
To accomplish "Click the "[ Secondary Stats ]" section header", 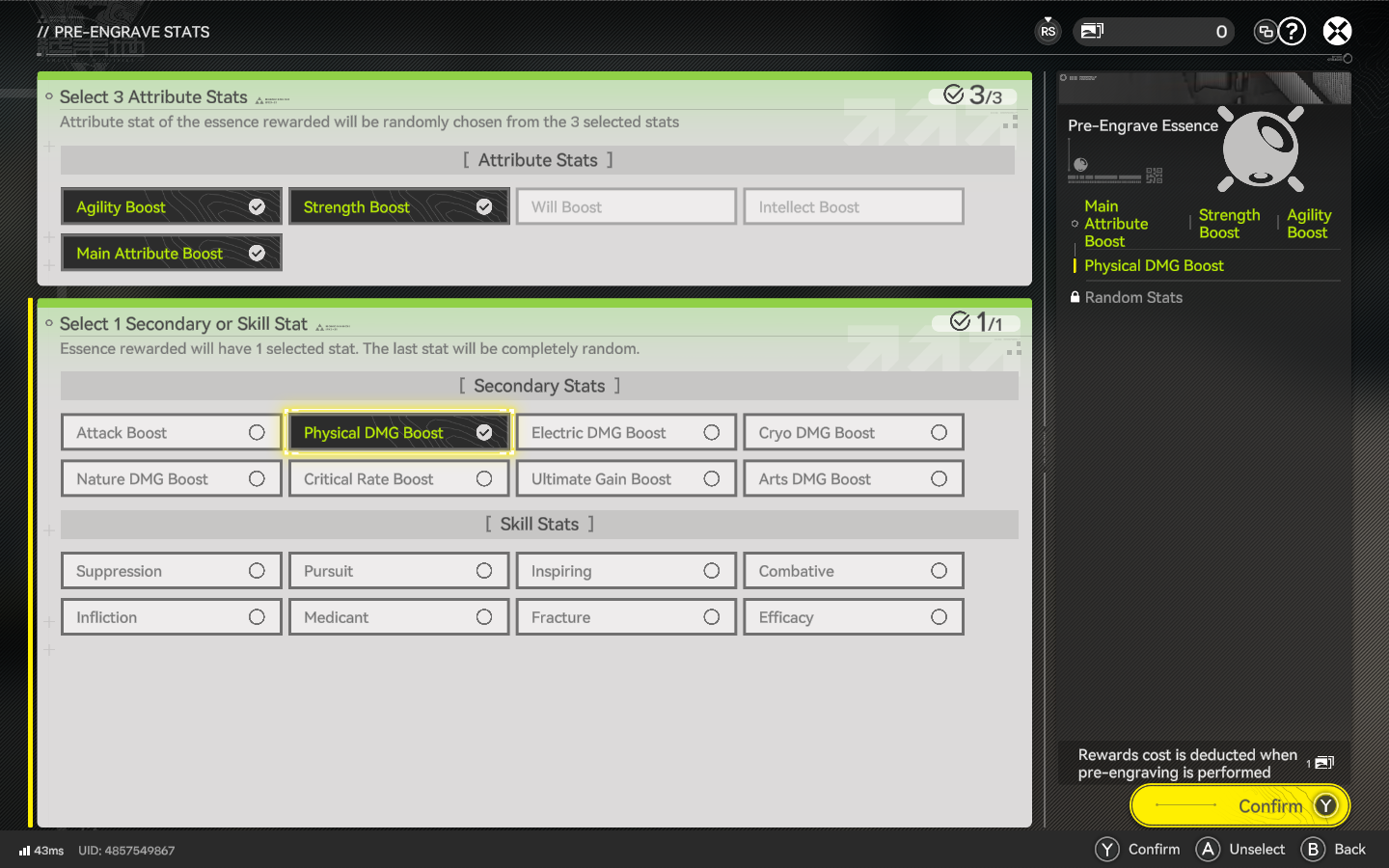I will click(x=539, y=386).
